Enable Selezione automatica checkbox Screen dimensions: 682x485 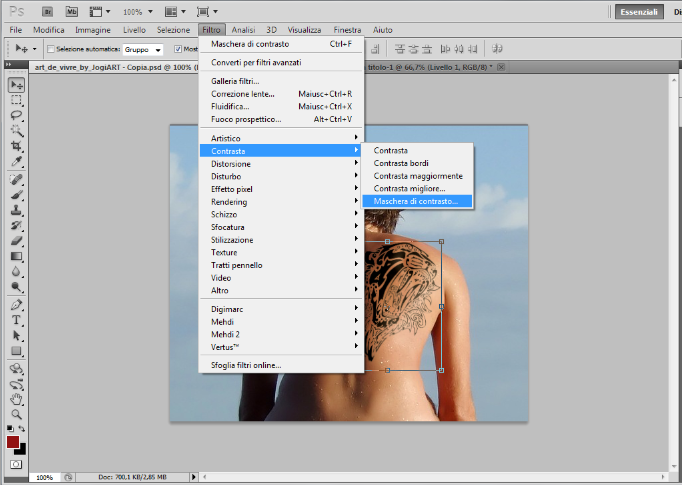tap(50, 49)
